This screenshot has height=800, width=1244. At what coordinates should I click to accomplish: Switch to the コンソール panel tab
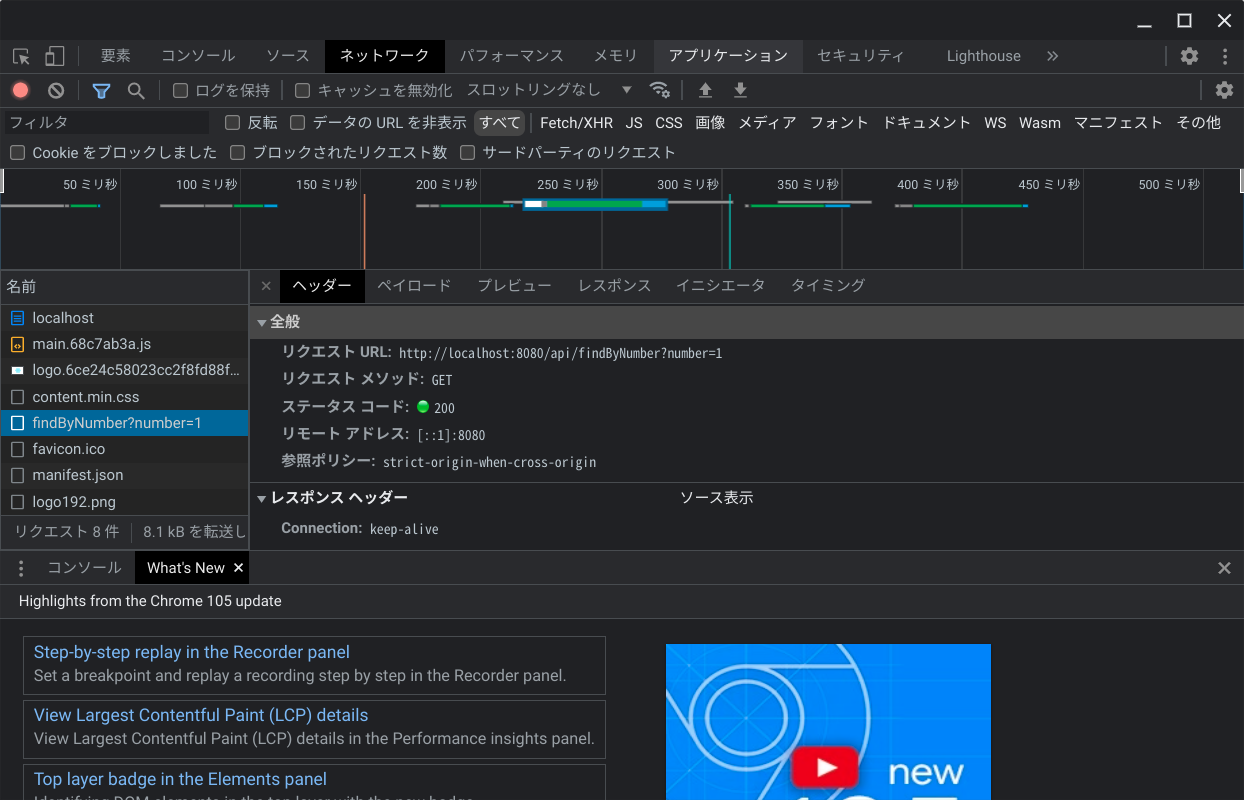(198, 56)
